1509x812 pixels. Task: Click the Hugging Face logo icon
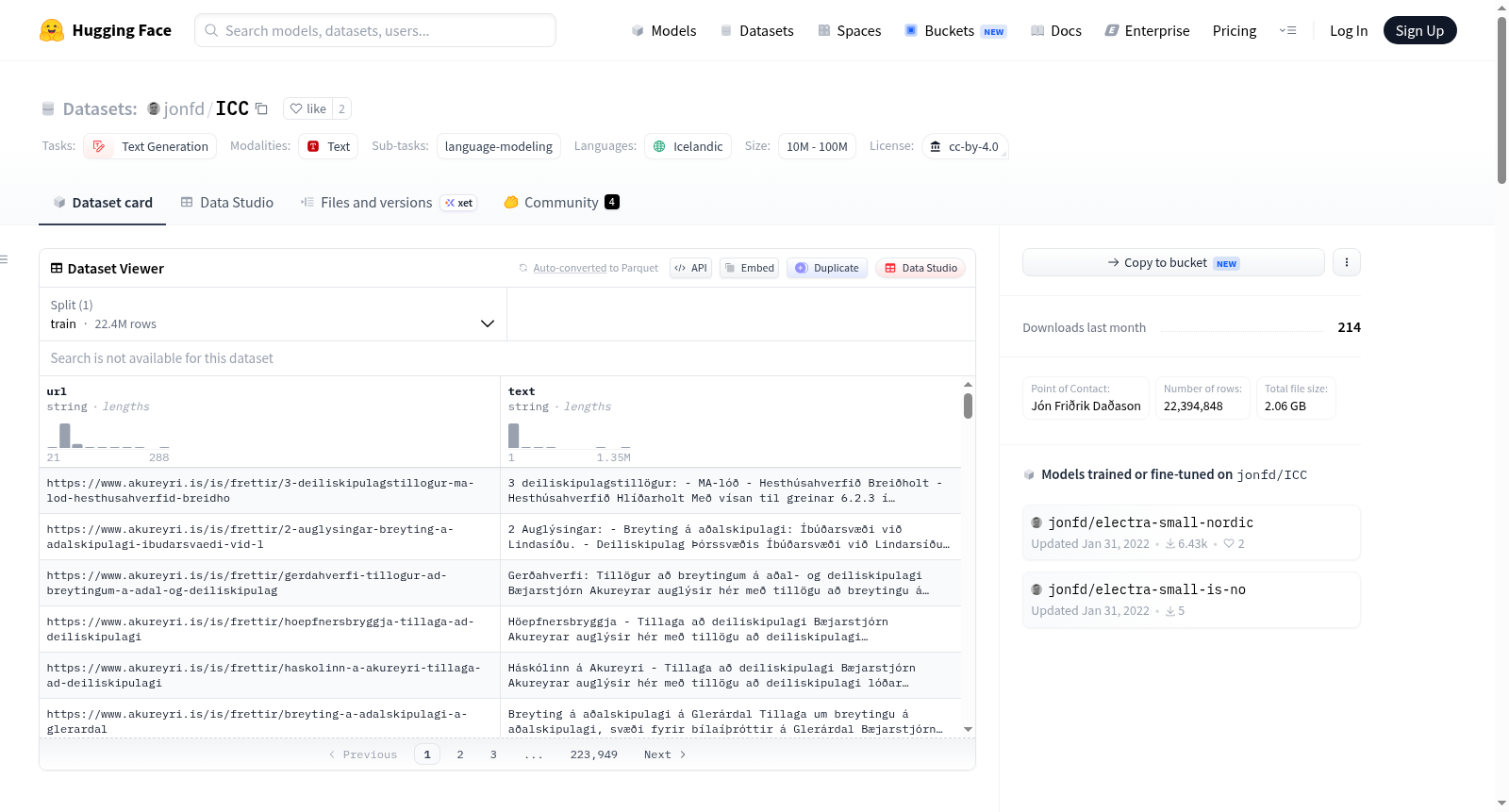pos(52,30)
